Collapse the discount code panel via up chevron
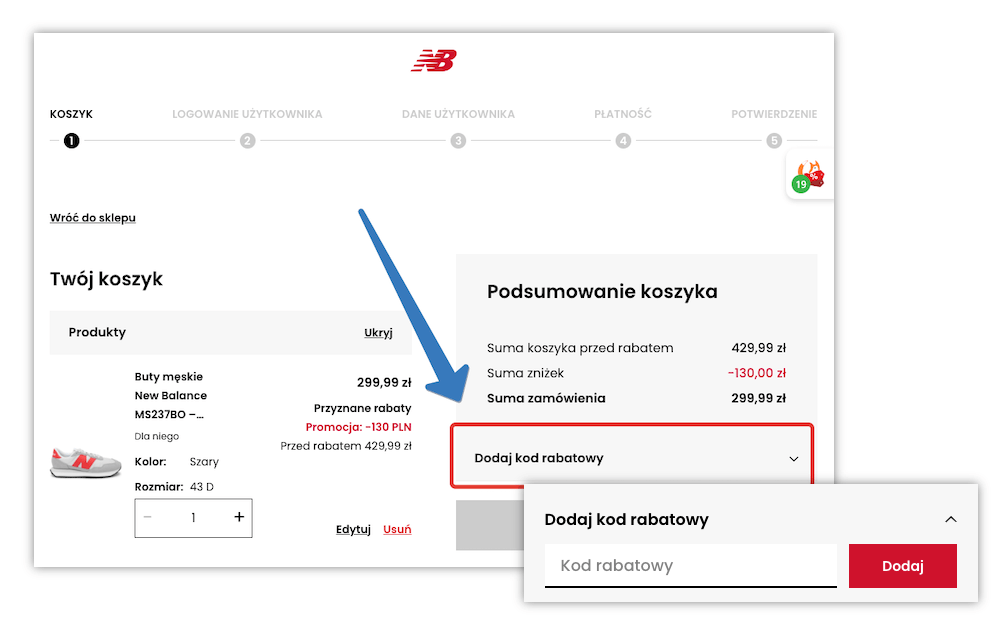 click(x=951, y=519)
